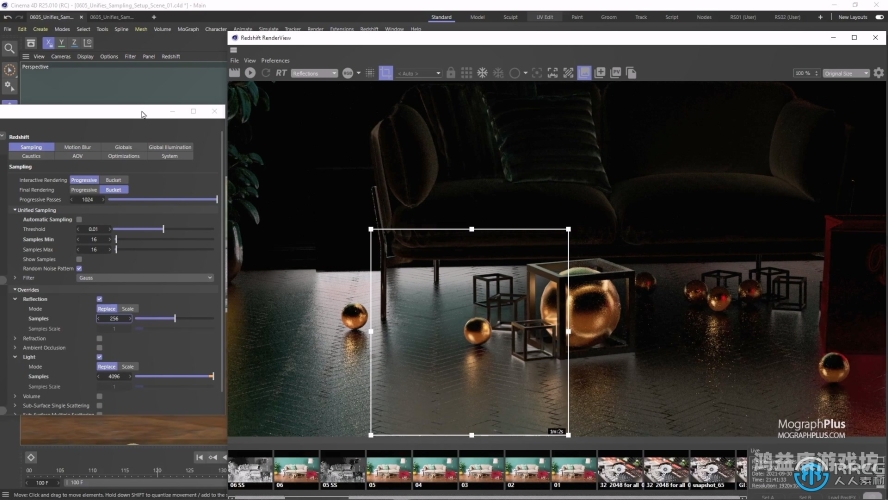Switch to the Motion Blur tab
This screenshot has height=500, width=888.
point(77,147)
